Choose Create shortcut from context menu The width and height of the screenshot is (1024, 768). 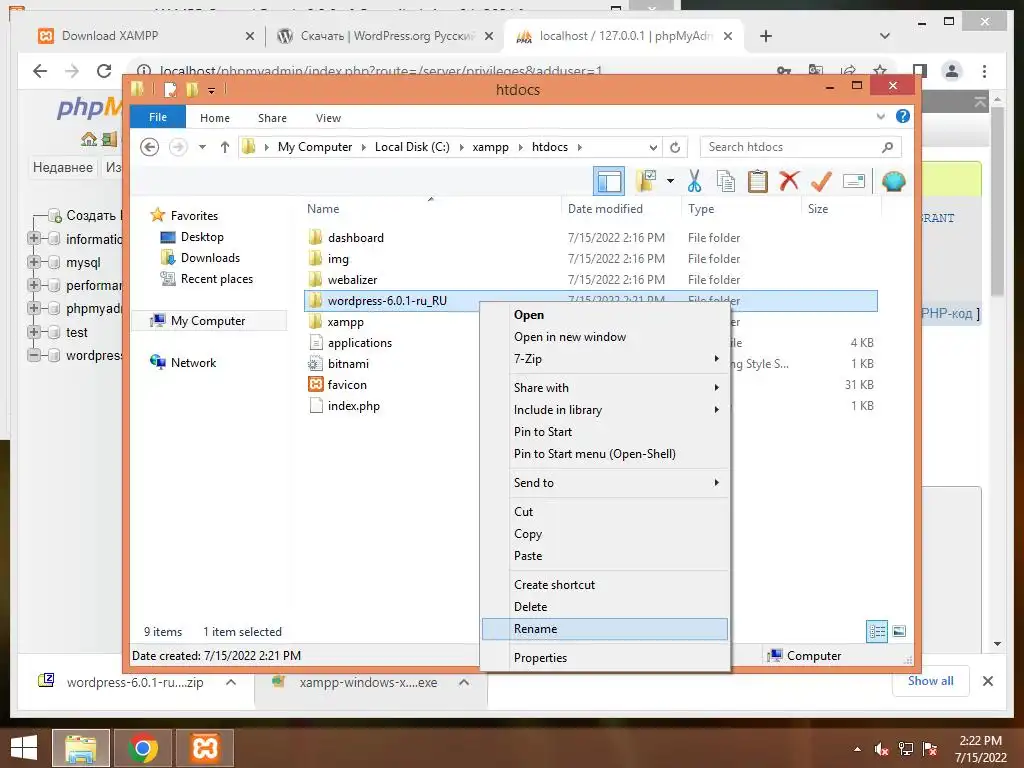click(605, 584)
